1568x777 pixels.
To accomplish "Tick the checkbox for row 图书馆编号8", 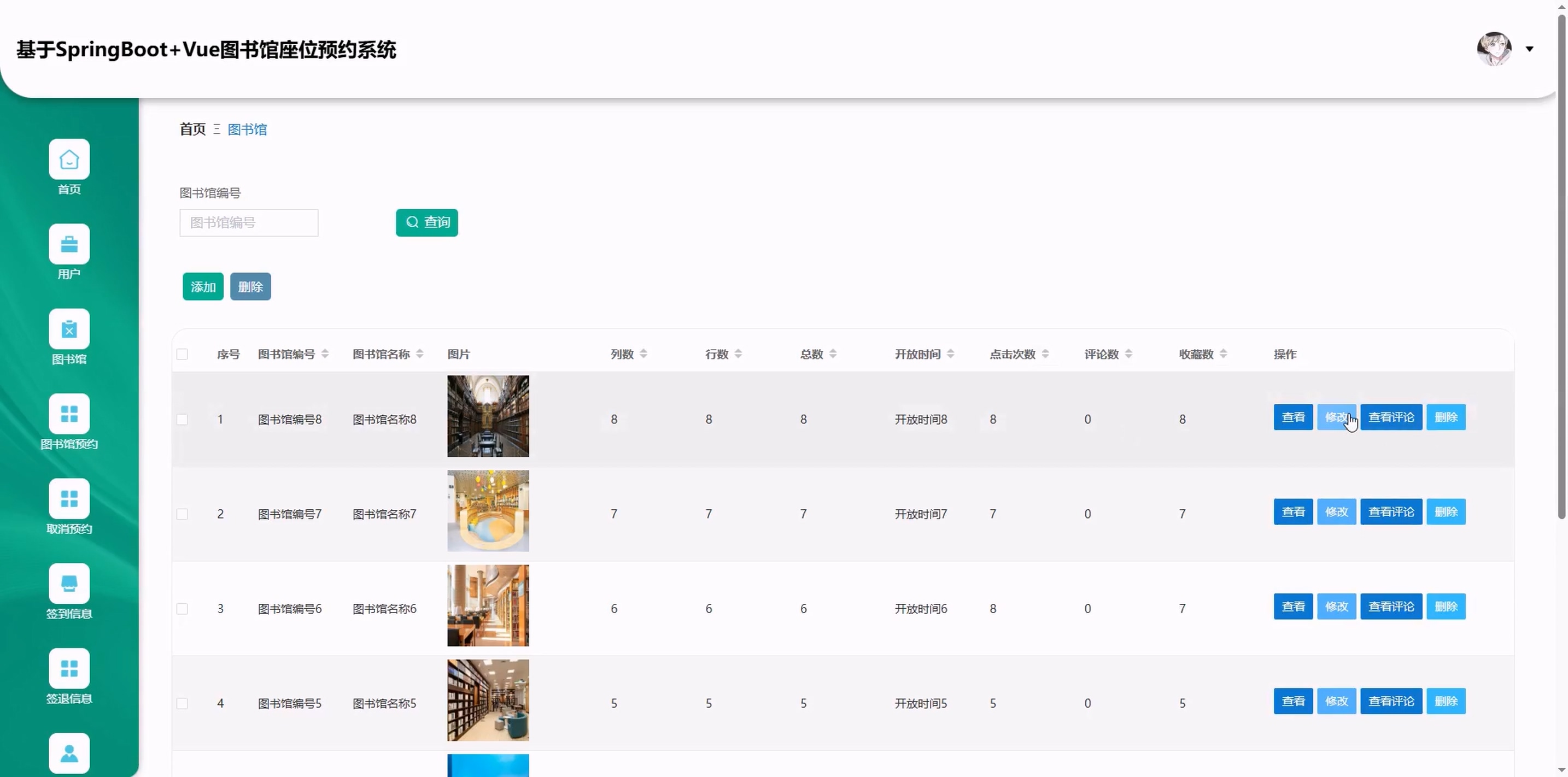I will pos(182,419).
